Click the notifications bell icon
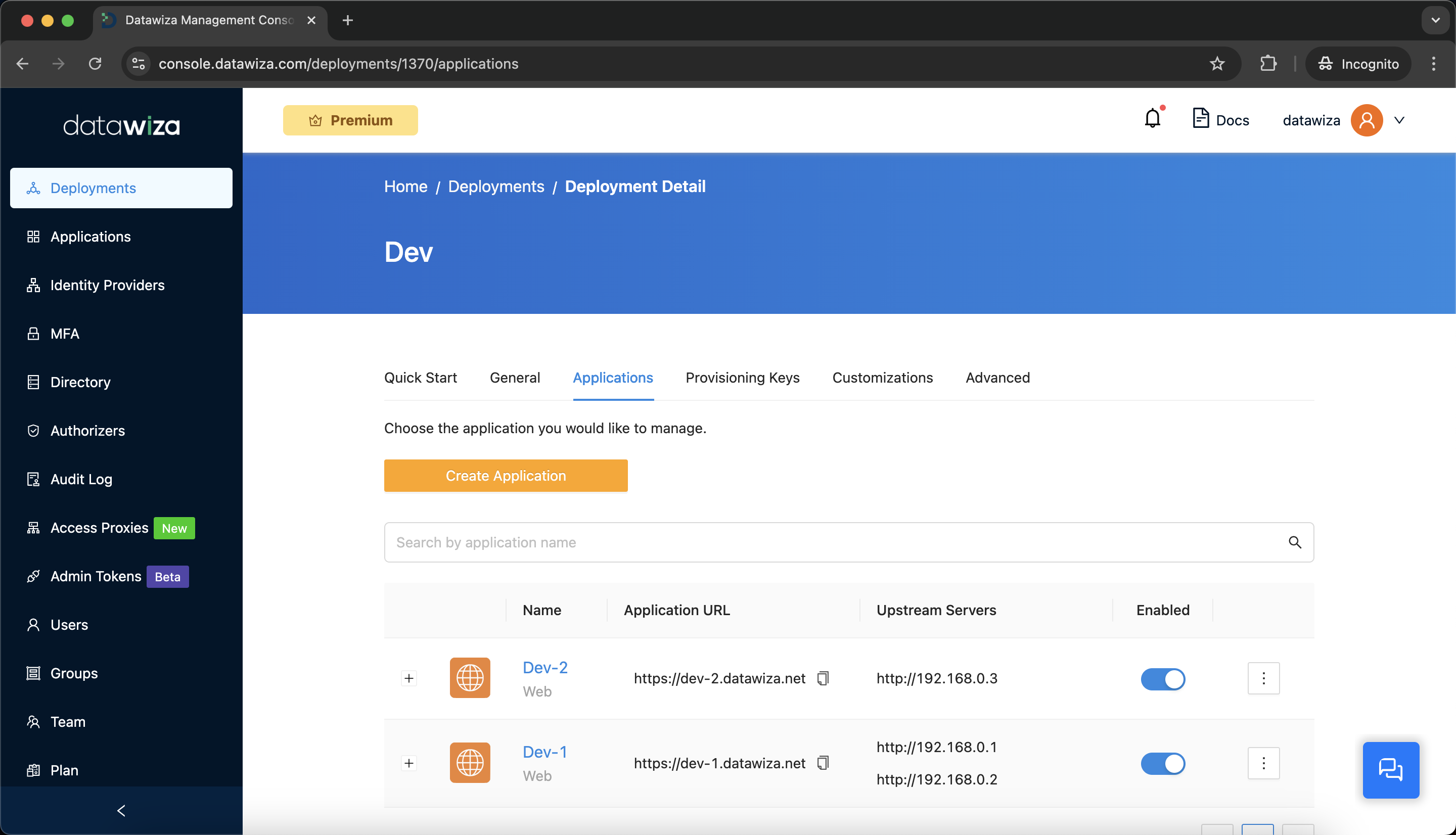 (x=1153, y=119)
